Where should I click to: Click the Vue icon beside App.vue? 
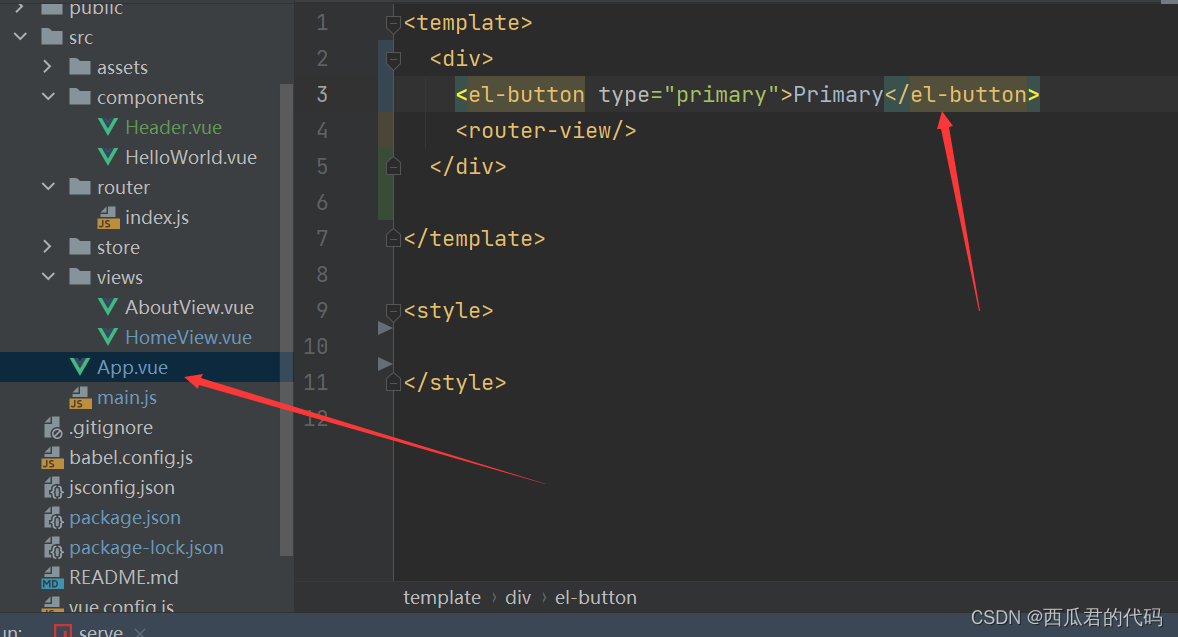(x=80, y=367)
